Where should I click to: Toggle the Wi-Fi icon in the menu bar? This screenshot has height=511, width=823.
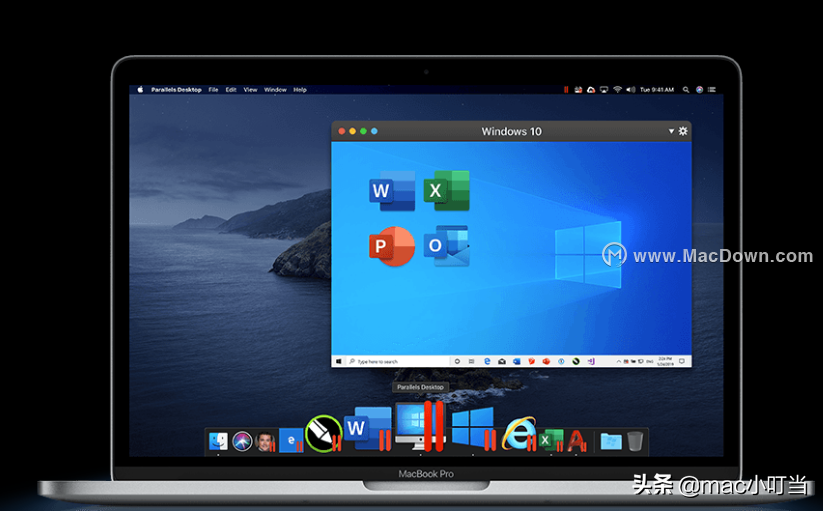pyautogui.click(x=617, y=90)
